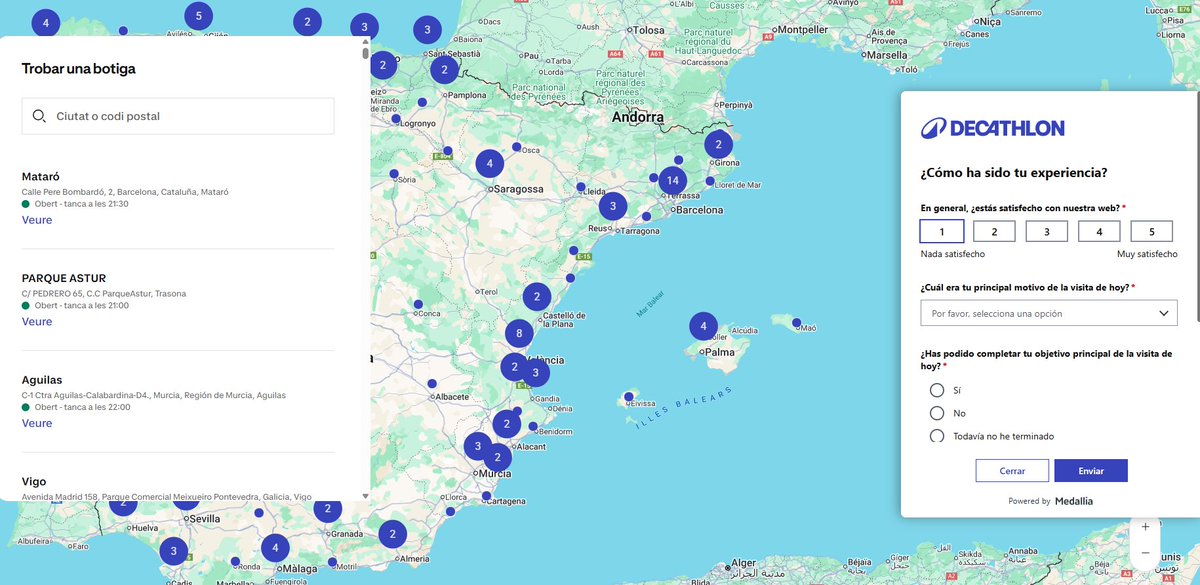Open the 8-store cluster marker near València

tap(518, 334)
